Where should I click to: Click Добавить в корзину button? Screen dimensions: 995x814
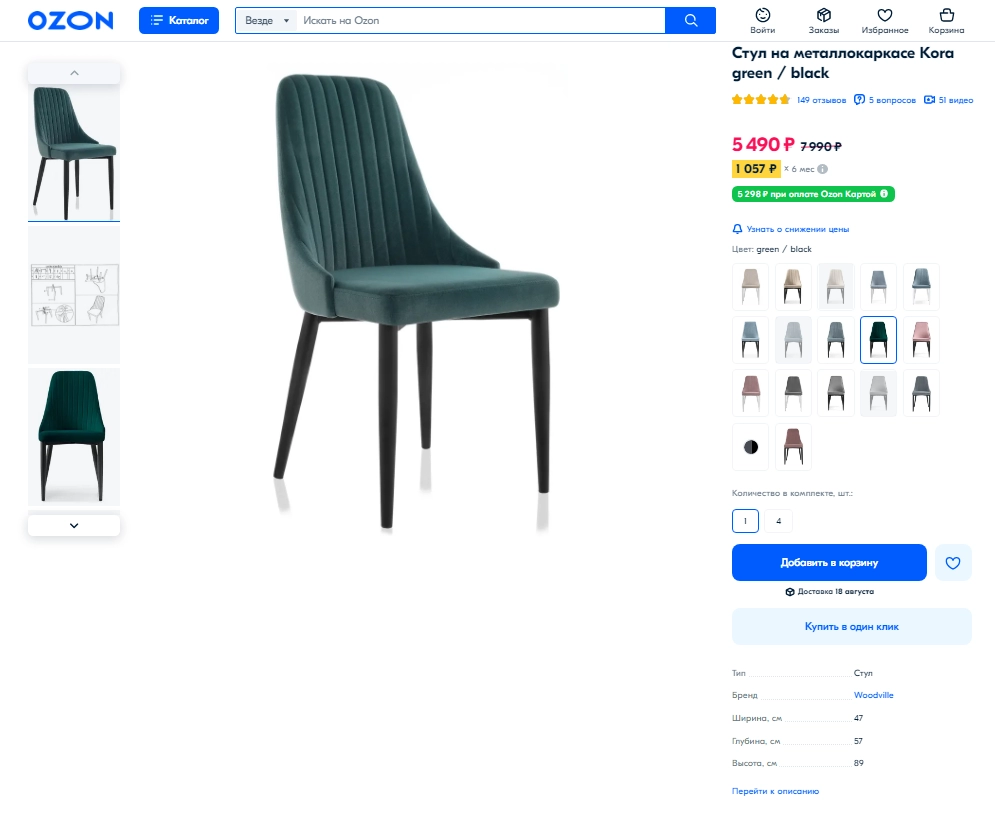tap(829, 563)
